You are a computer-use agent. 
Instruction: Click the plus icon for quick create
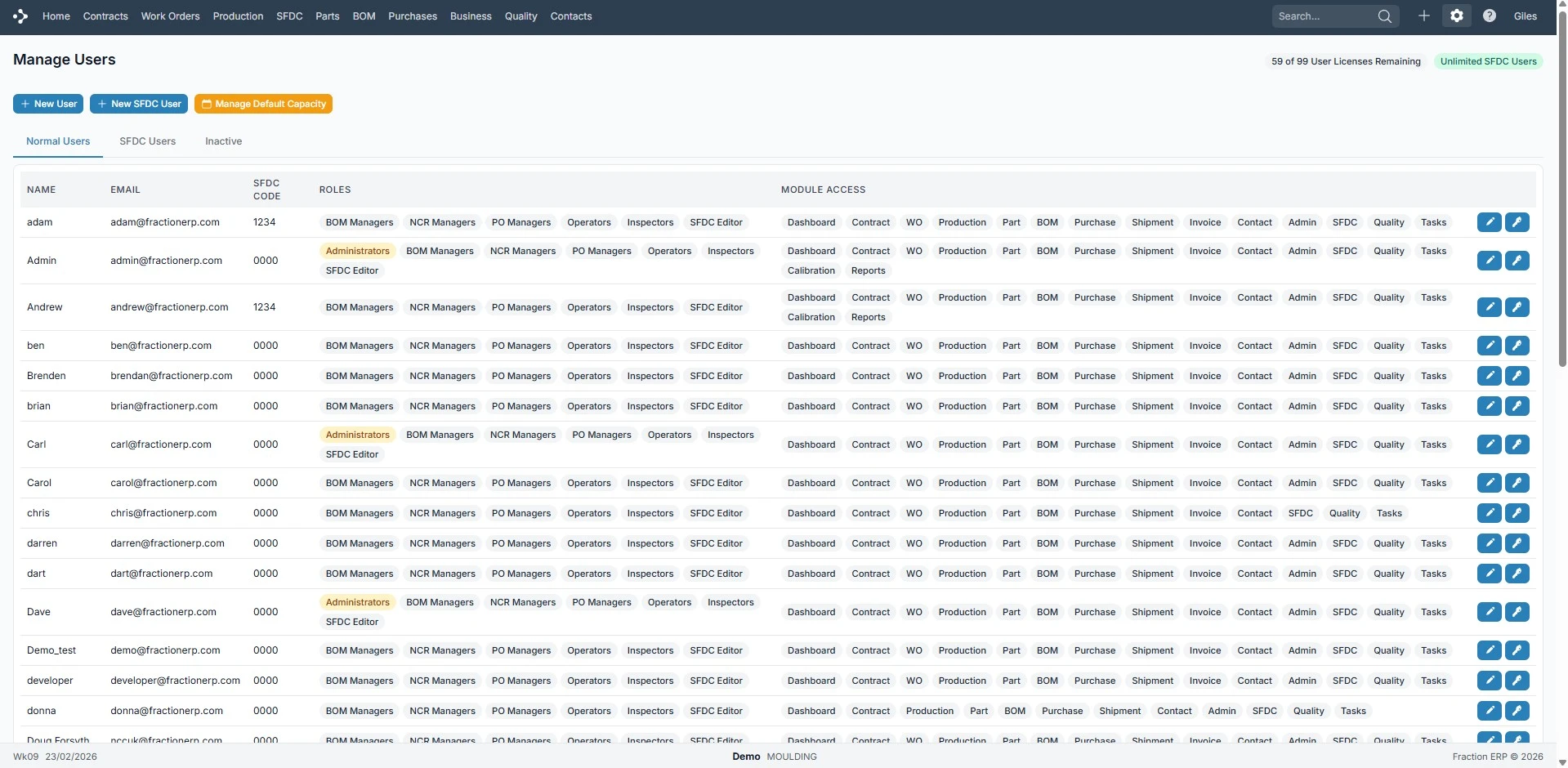[1424, 16]
